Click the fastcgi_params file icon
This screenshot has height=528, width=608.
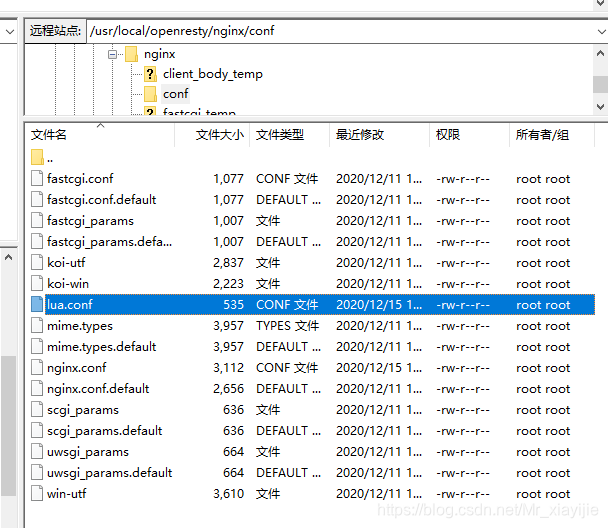point(37,221)
